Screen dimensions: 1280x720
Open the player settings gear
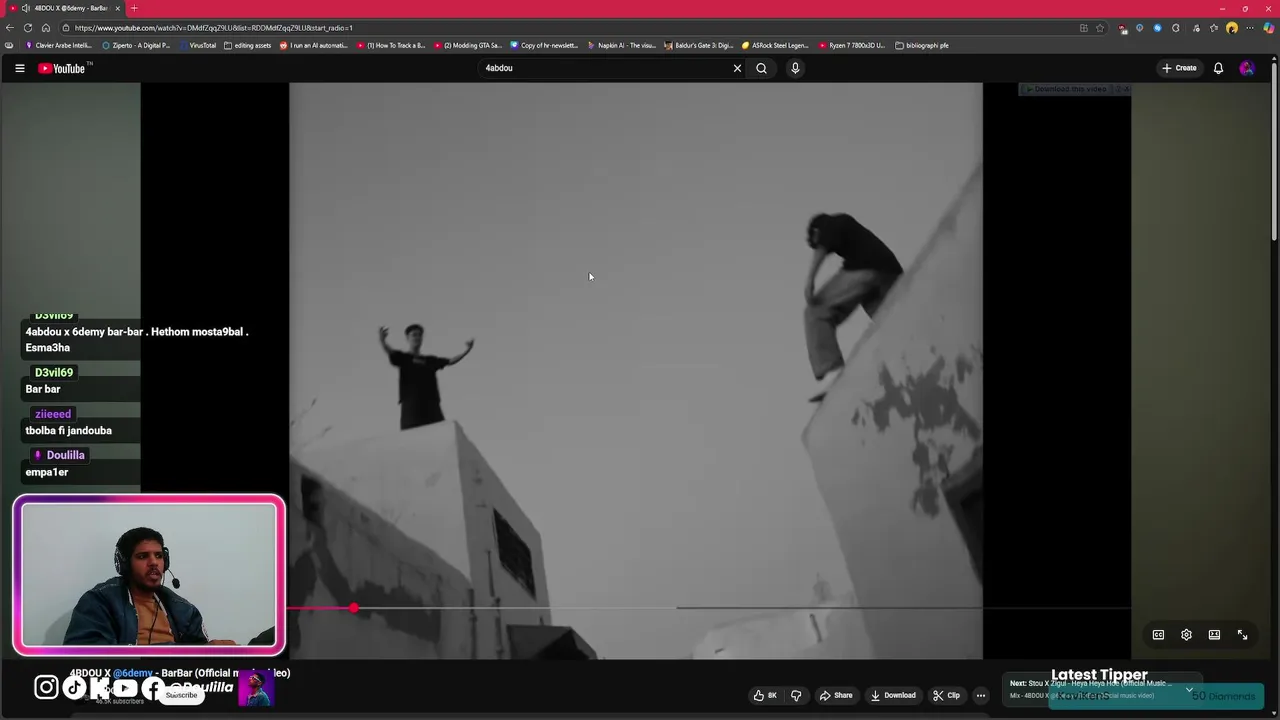point(1186,635)
